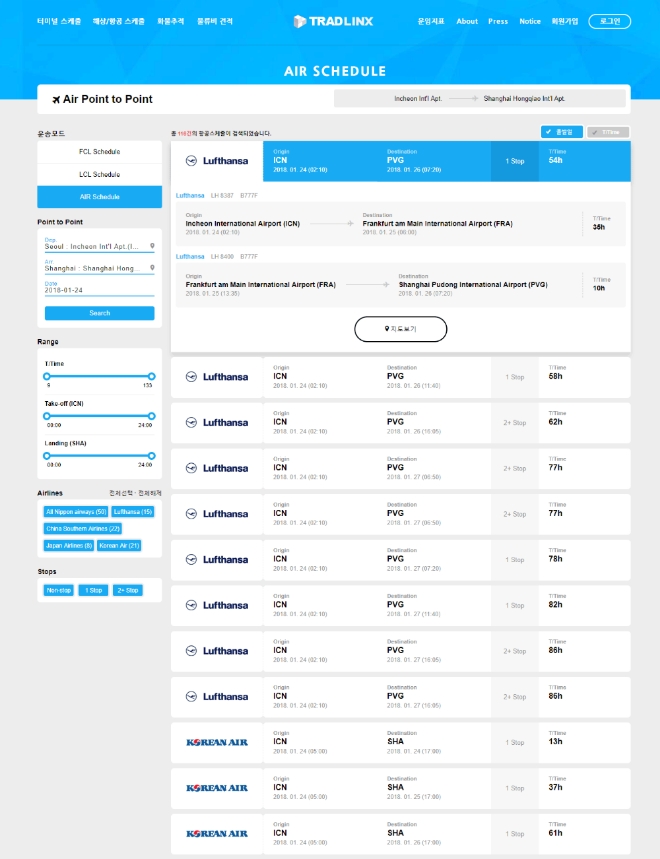Screen dimensions: 660x859
Task: Open the 물류비 견적 menu
Action: (x=215, y=21)
